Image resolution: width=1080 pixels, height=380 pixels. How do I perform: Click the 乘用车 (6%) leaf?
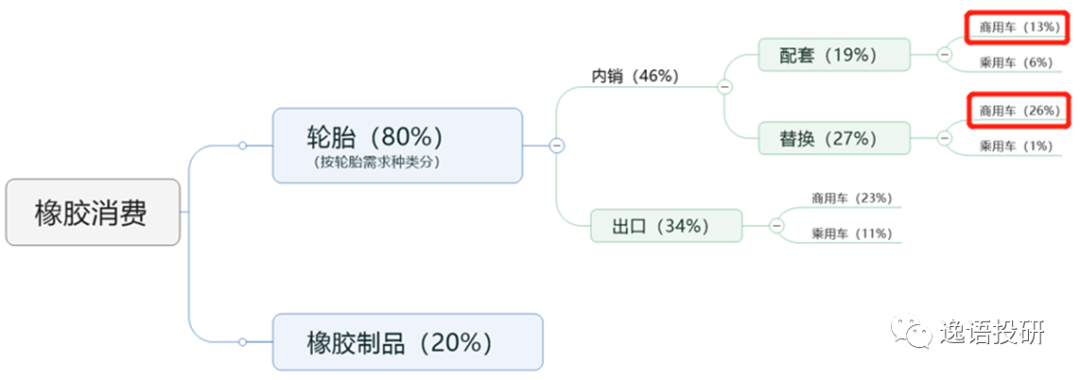click(x=1017, y=62)
